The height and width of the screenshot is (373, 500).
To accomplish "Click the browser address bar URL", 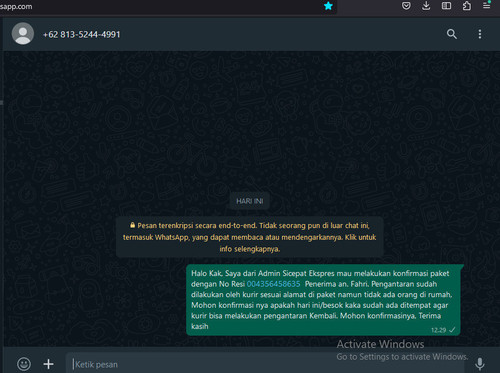I will pyautogui.click(x=16, y=6).
